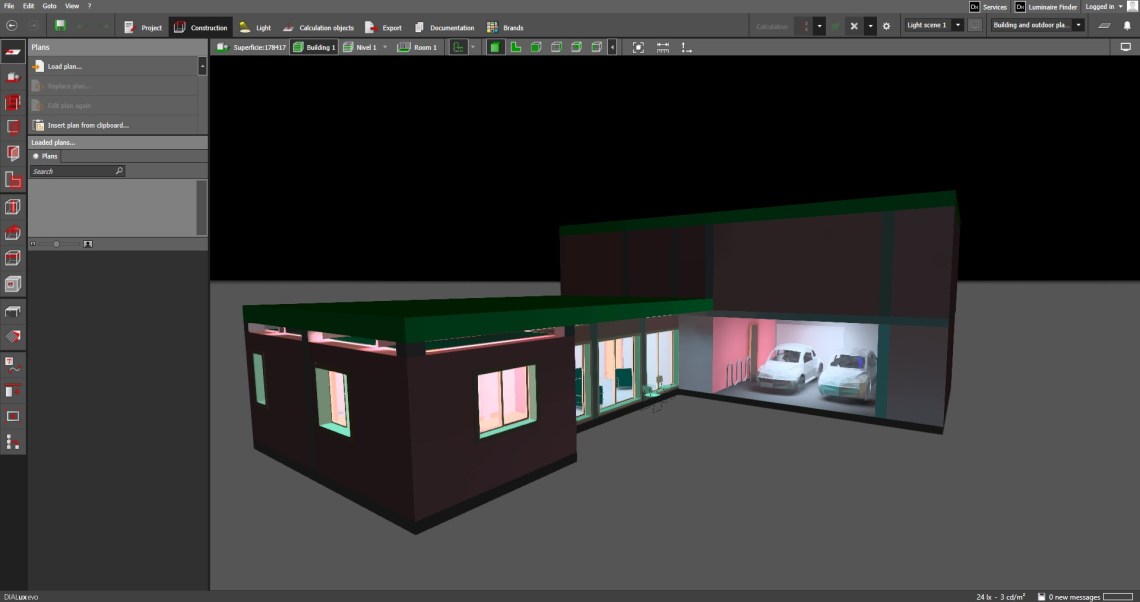Image resolution: width=1140 pixels, height=602 pixels.
Task: Select the measure distance tool icon
Action: [662, 47]
